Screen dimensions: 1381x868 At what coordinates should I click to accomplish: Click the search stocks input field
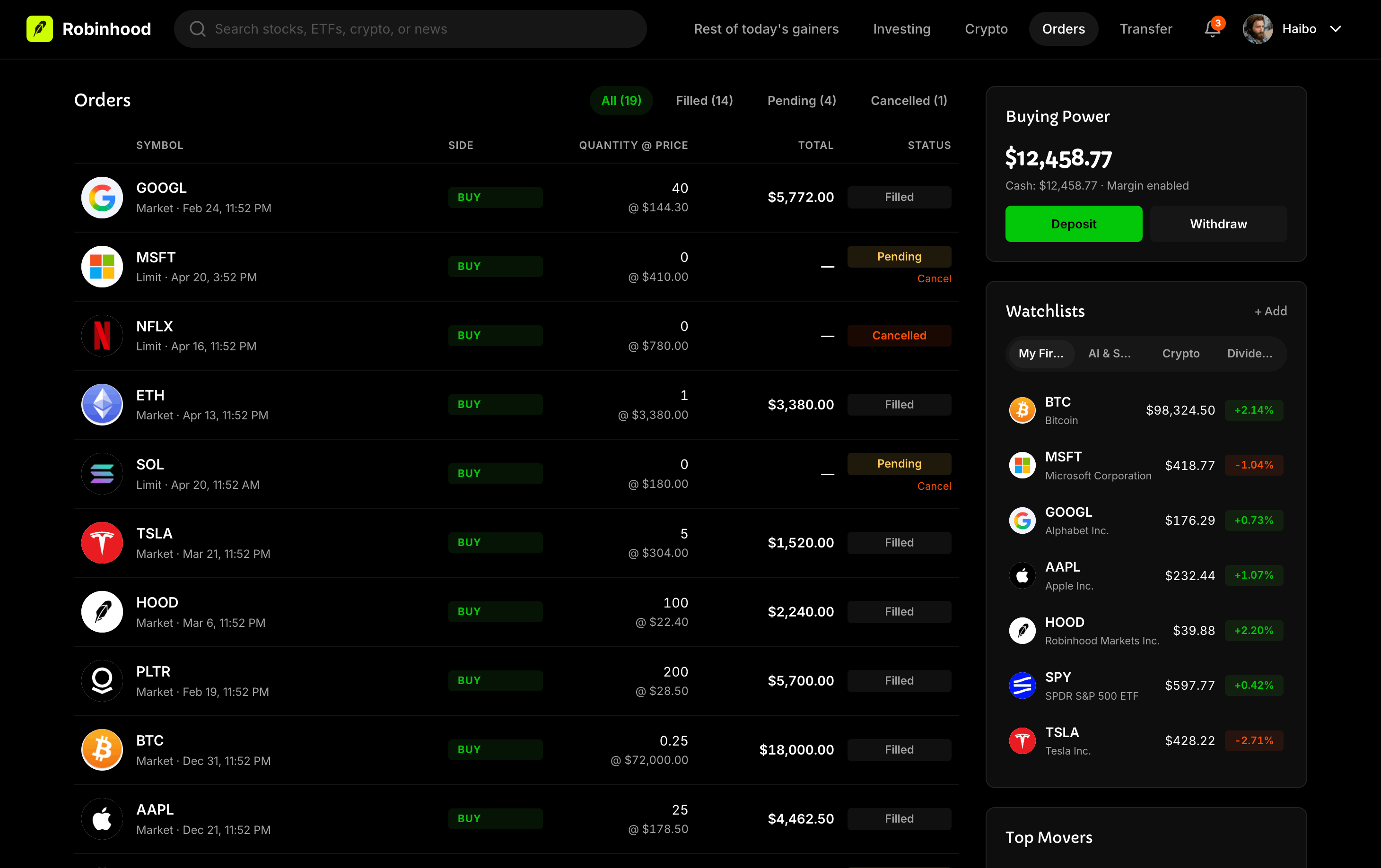coord(410,29)
